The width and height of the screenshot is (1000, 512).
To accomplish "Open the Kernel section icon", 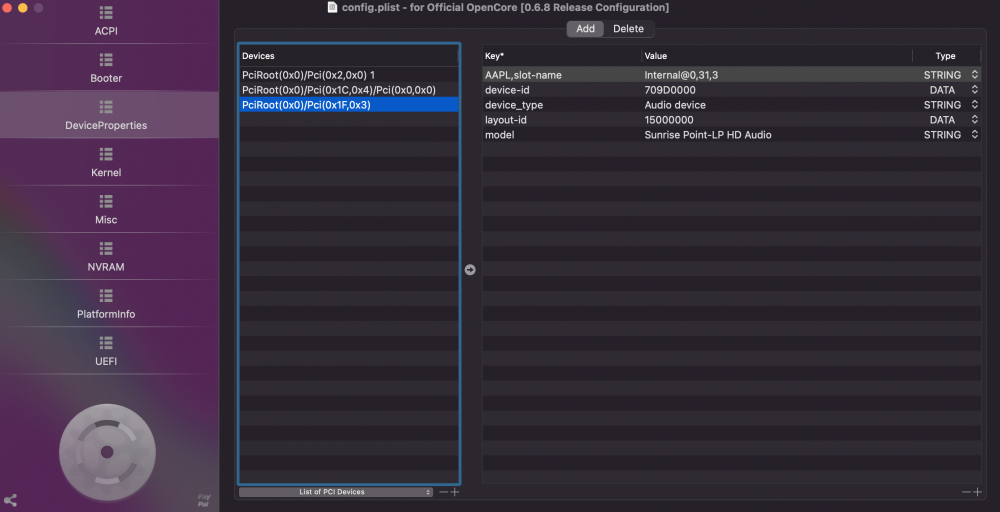I will point(106,154).
